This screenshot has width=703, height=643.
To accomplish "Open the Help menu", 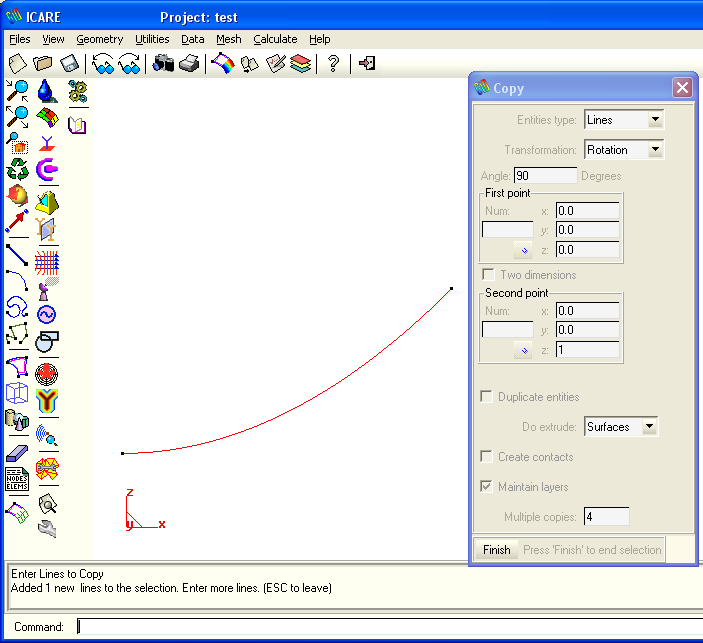I will click(320, 39).
